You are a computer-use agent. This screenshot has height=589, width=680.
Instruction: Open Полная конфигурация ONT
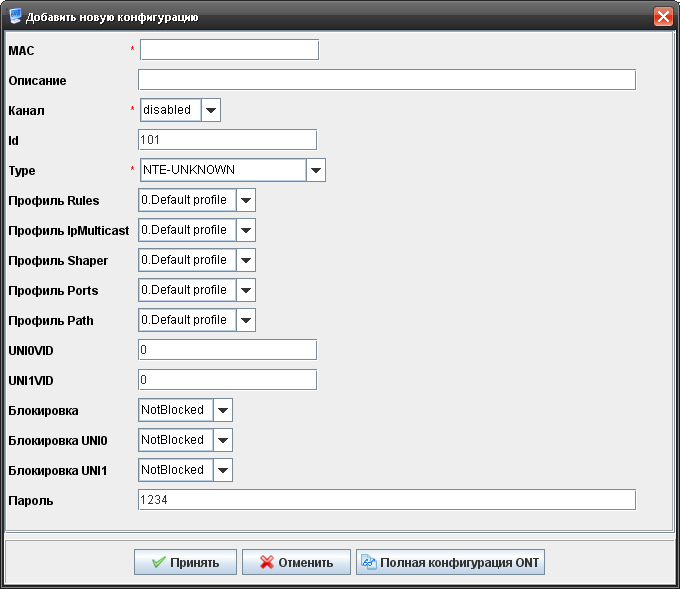pos(450,562)
